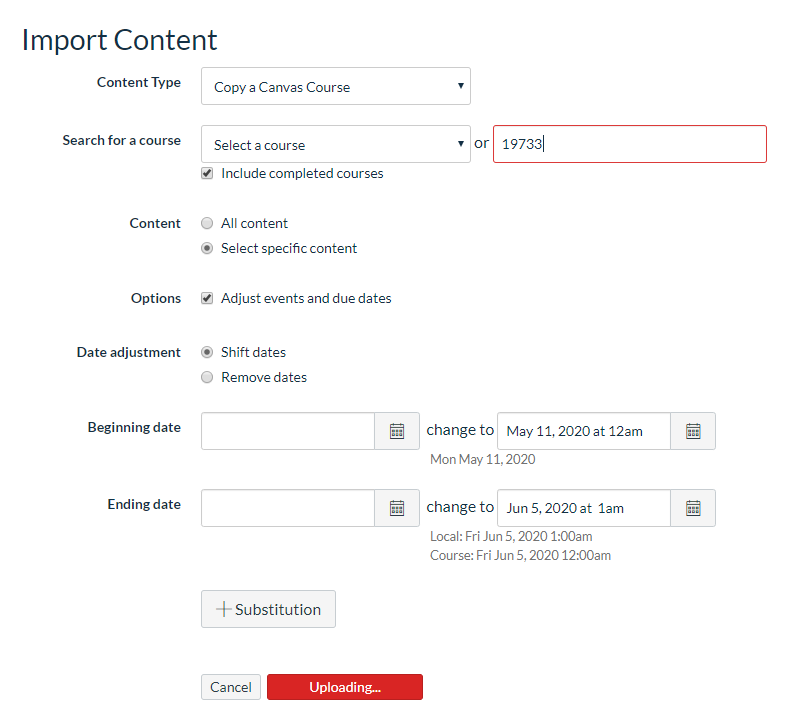This screenshot has width=794, height=722.
Task: Click the plus icon on Substitution button
Action: [x=223, y=609]
